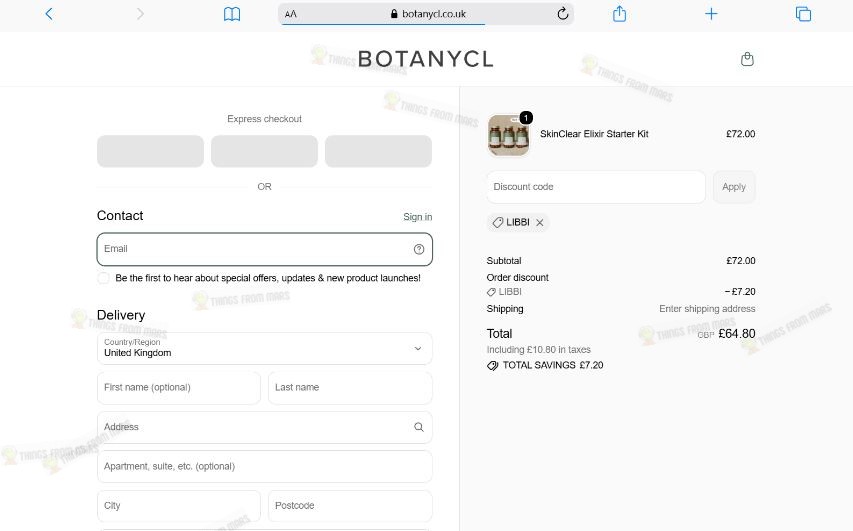This screenshot has width=853, height=531.
Task: Click the City input field
Action: coord(178,506)
